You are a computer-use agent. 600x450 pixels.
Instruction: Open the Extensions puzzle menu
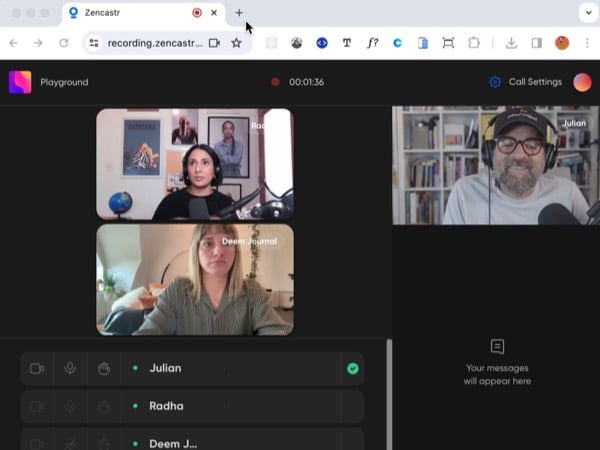point(474,43)
